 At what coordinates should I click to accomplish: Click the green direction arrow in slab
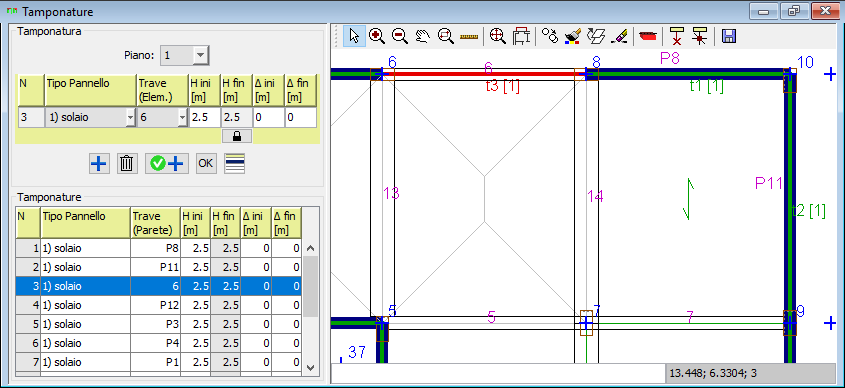[x=688, y=199]
